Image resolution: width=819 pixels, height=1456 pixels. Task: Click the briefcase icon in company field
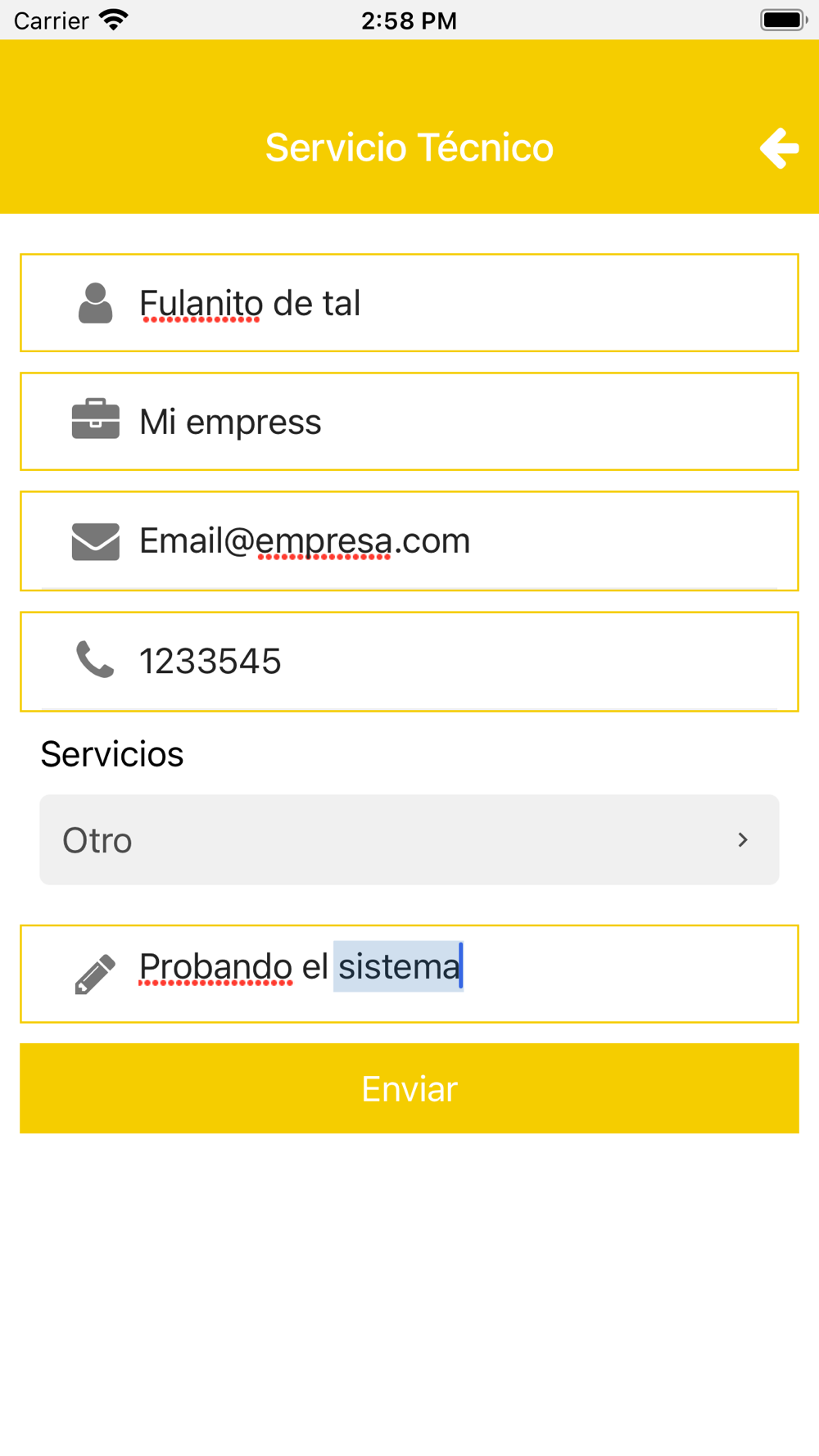(95, 419)
